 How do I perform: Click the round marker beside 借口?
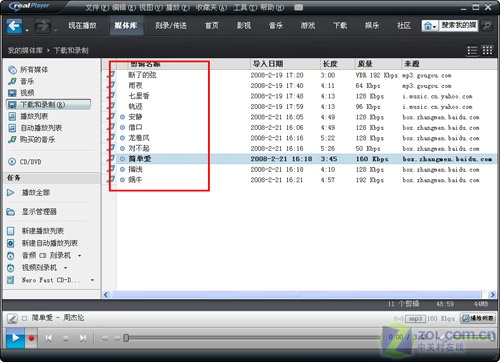(122, 127)
